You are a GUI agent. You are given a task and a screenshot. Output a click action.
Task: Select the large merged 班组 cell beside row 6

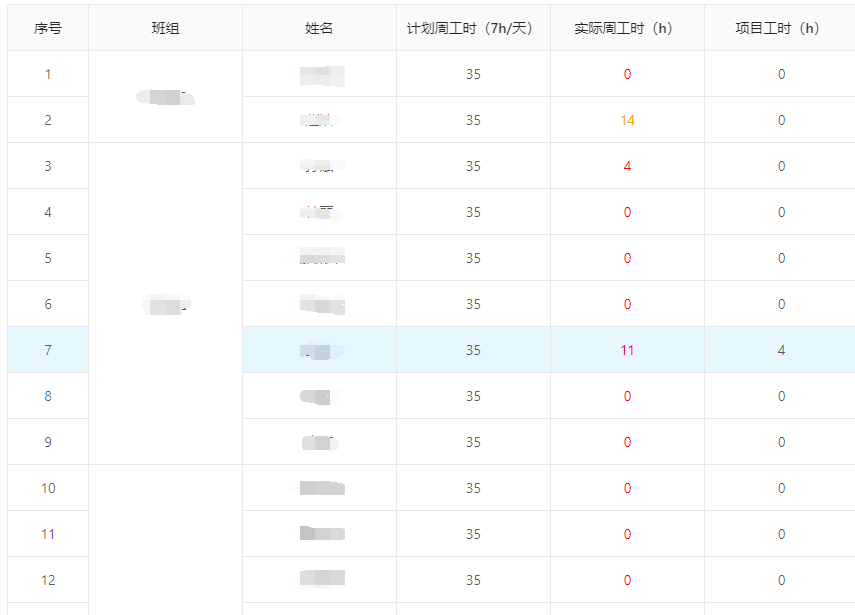[165, 303]
